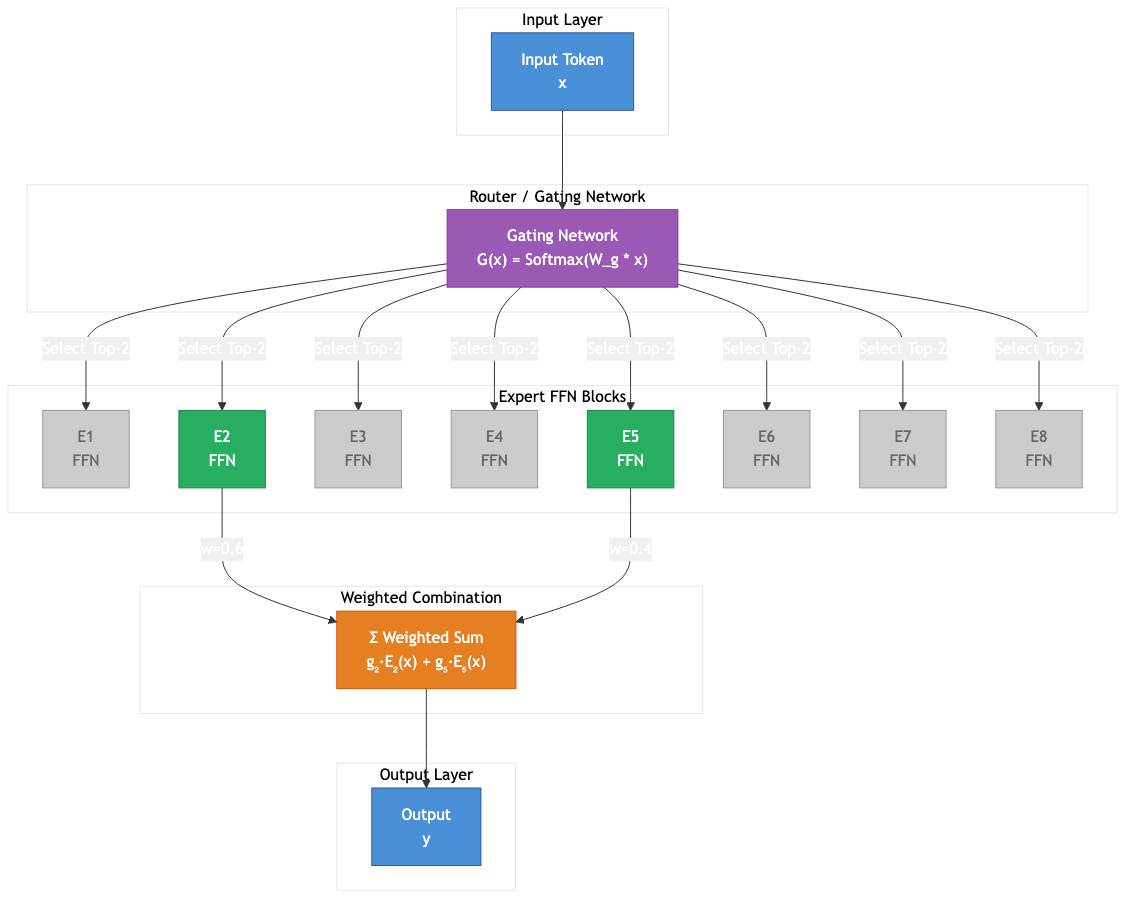Click the w=0.4 weight label

[x=631, y=548]
